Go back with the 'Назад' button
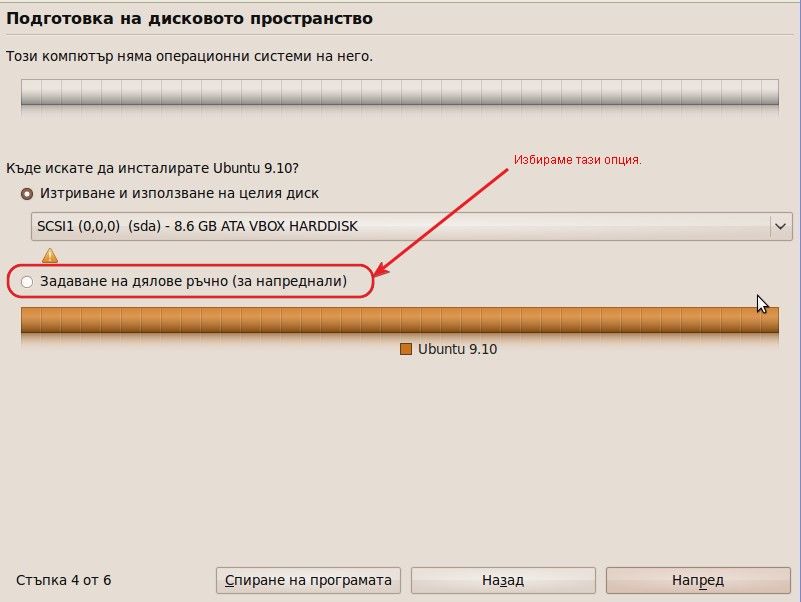 tap(503, 581)
